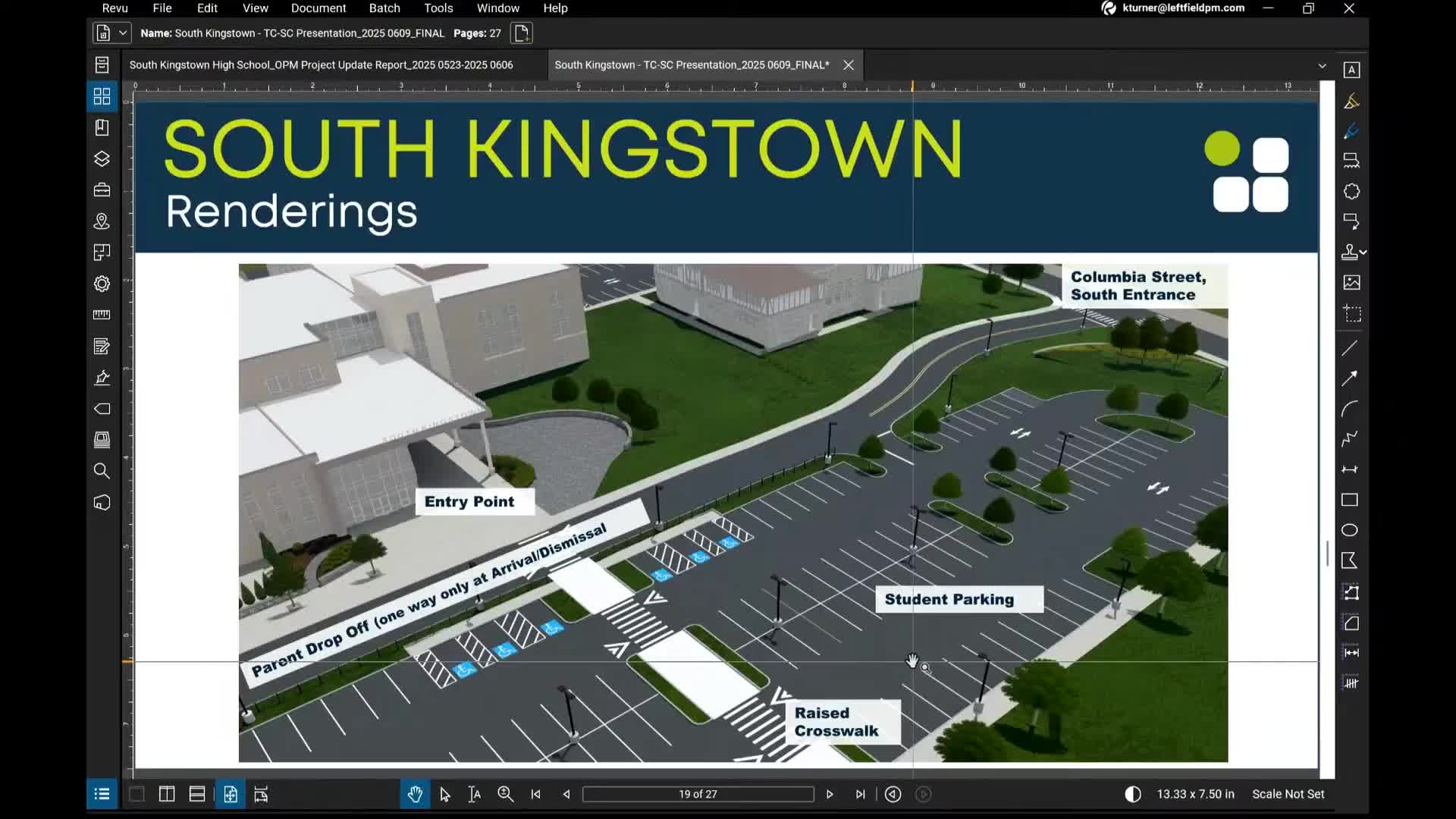Open the Bookmarks panel icon

click(x=102, y=127)
